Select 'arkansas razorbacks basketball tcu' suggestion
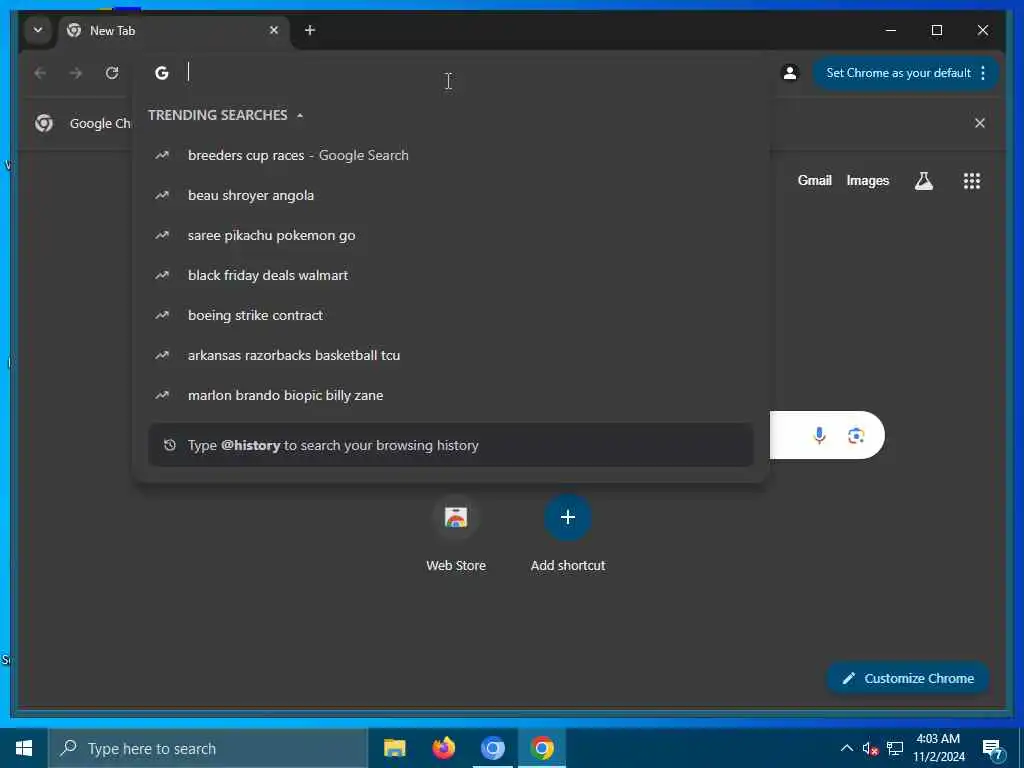Screen dimensions: 1024x768 click(451, 355)
